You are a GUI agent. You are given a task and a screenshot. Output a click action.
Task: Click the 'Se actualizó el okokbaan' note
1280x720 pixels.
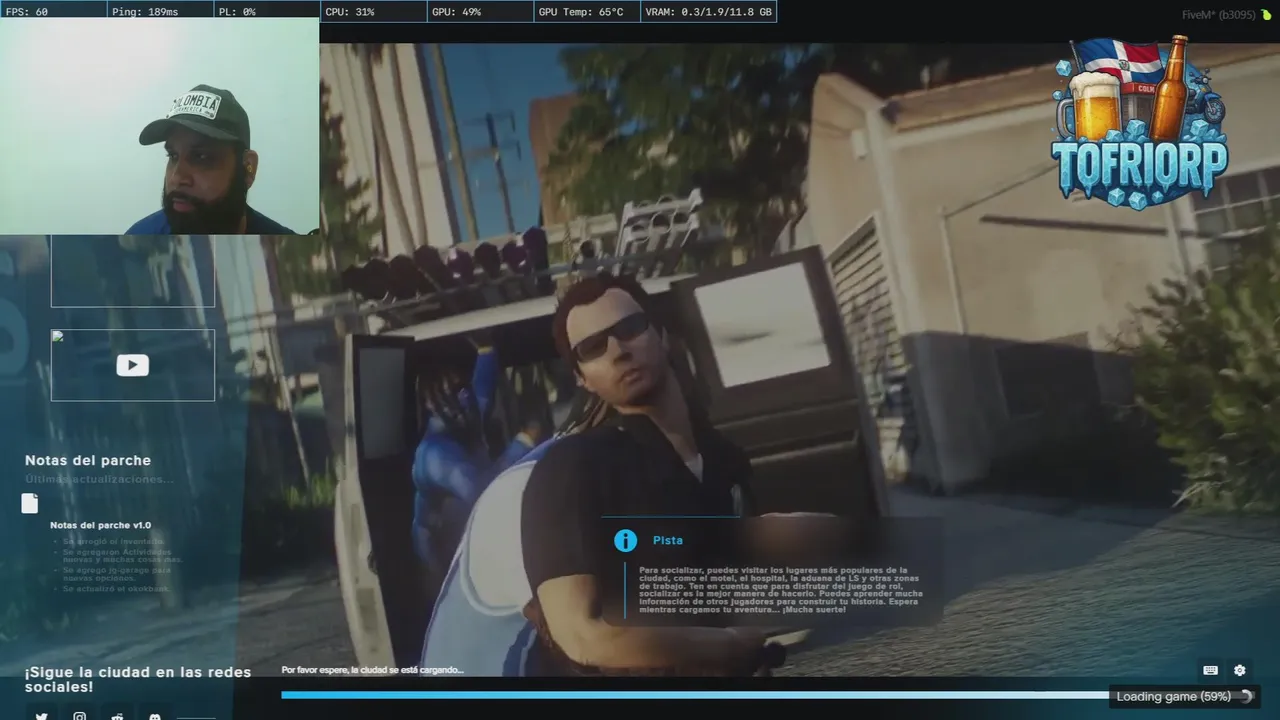click(116, 589)
